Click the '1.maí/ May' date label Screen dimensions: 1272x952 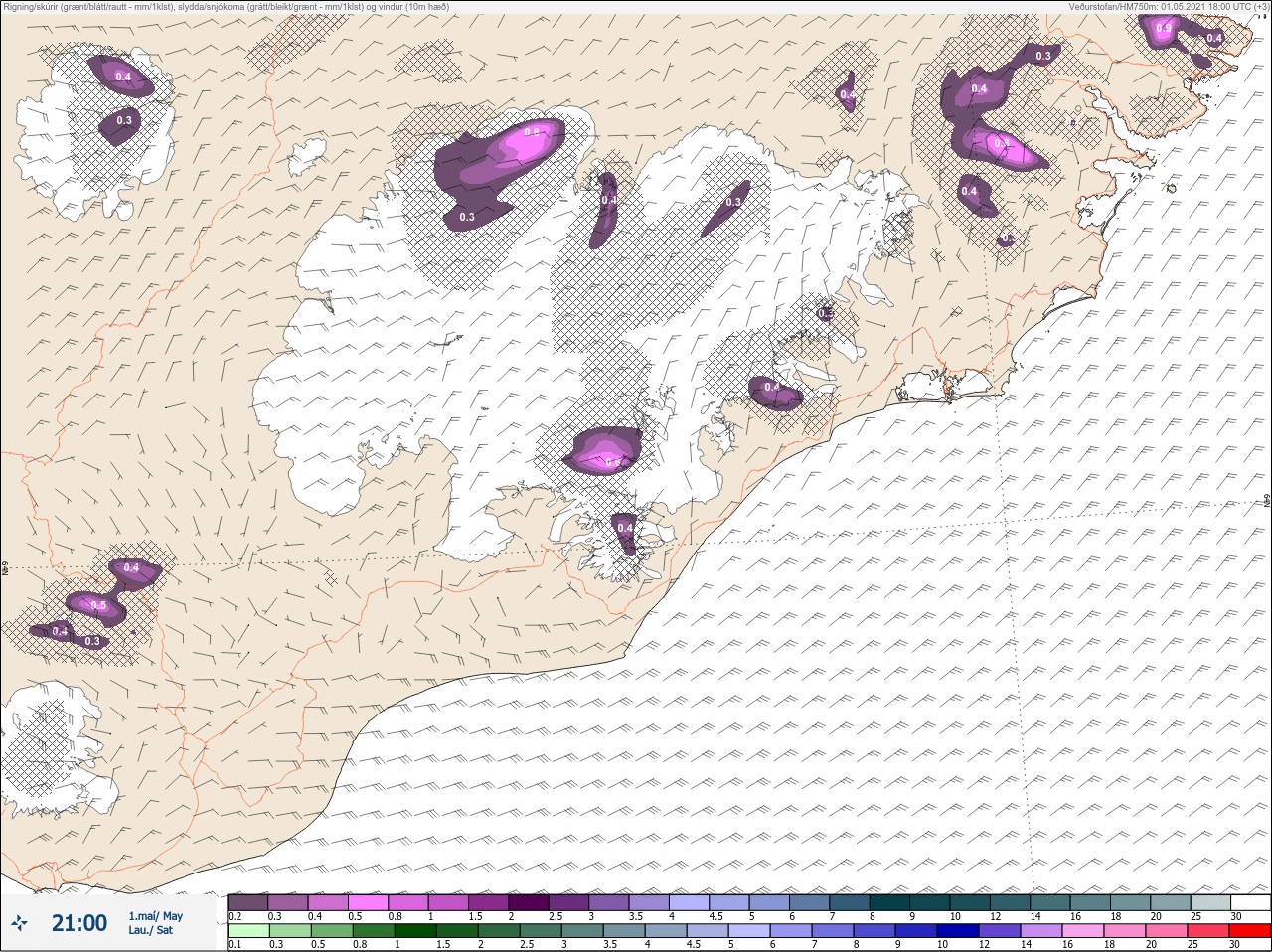click(x=156, y=916)
